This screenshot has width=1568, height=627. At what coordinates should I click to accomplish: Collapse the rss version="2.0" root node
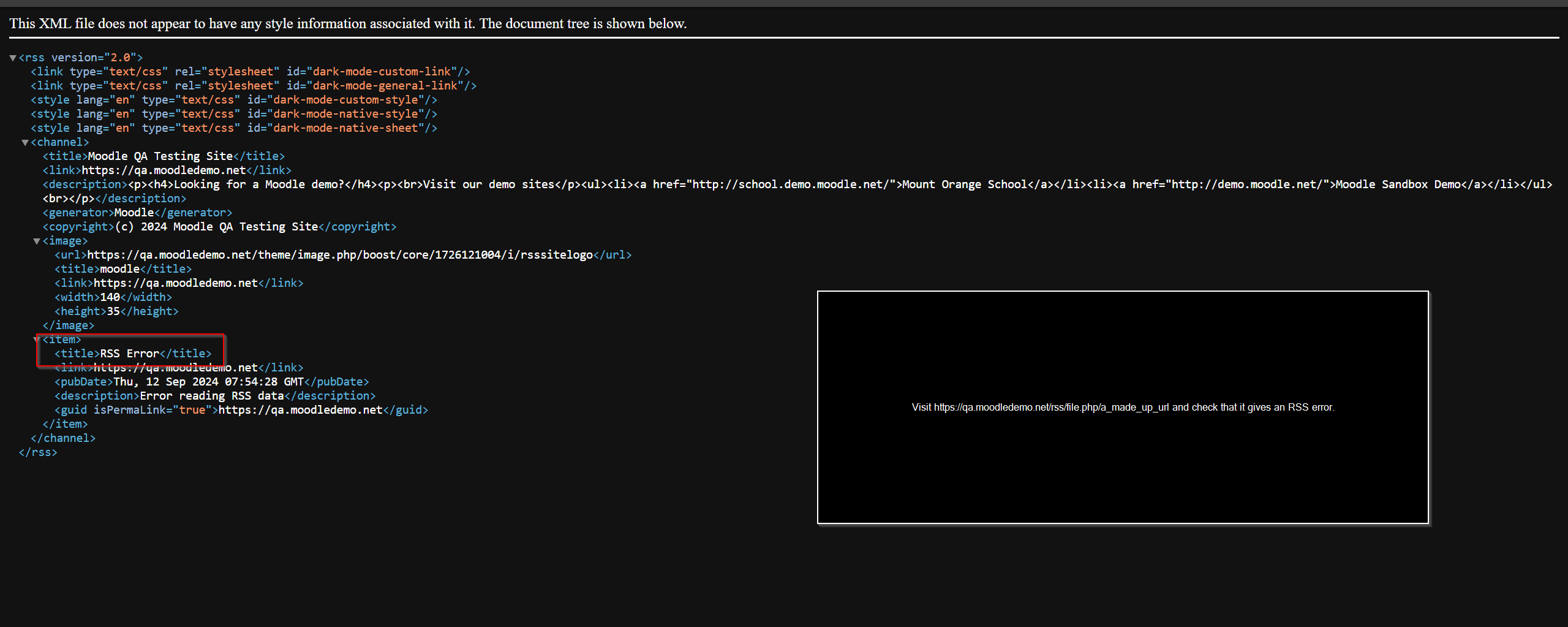coord(13,58)
